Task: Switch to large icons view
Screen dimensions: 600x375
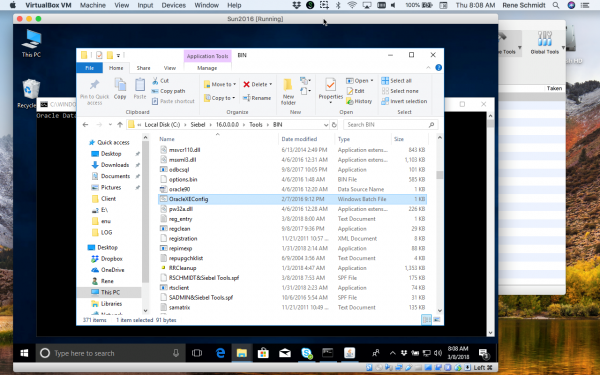Action: (437, 320)
